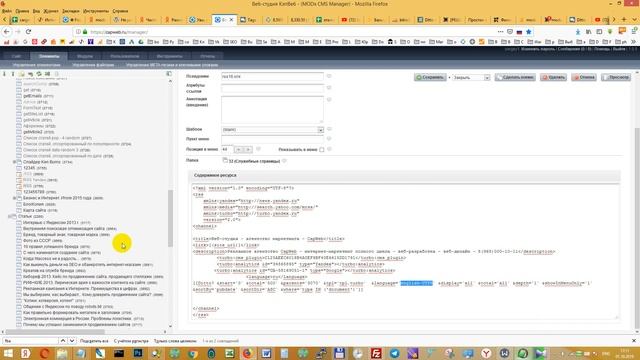
Task: Click find-bar previous match arrow
Action: pyautogui.click(x=63, y=340)
